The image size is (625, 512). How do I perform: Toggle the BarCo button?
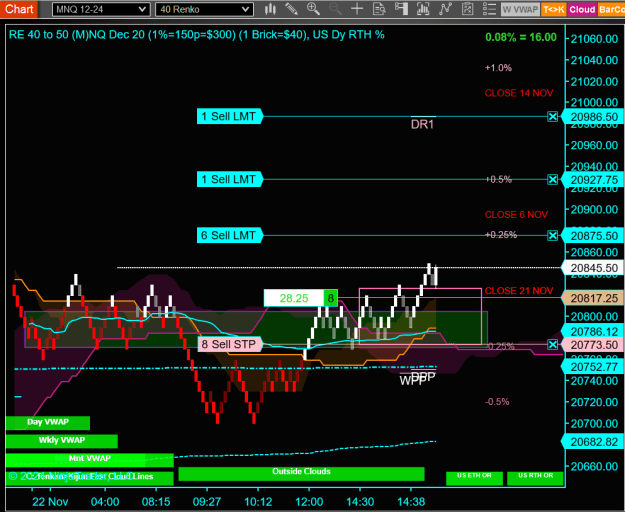tap(611, 10)
